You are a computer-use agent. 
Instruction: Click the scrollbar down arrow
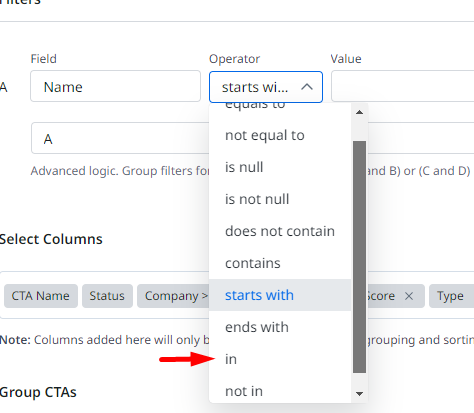[x=359, y=394]
